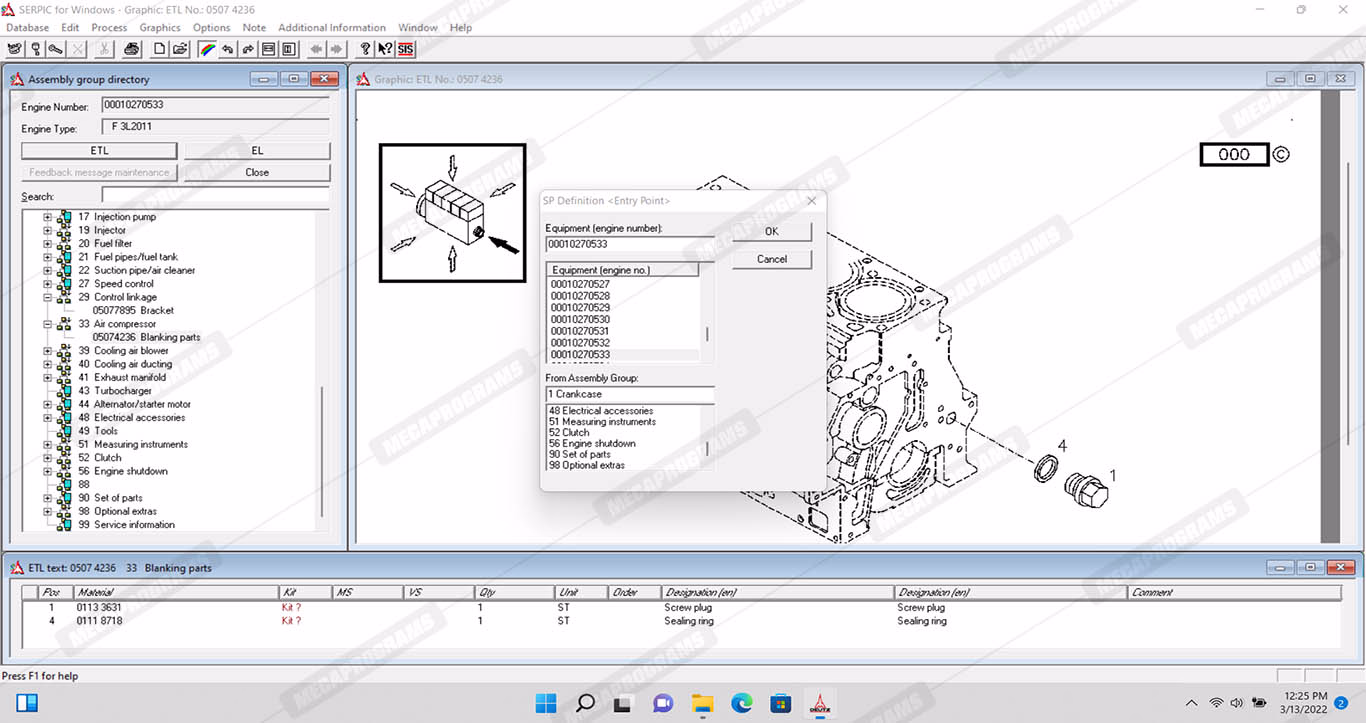Click the question mark help toolbar icon
The height and width of the screenshot is (723, 1366).
[365, 48]
